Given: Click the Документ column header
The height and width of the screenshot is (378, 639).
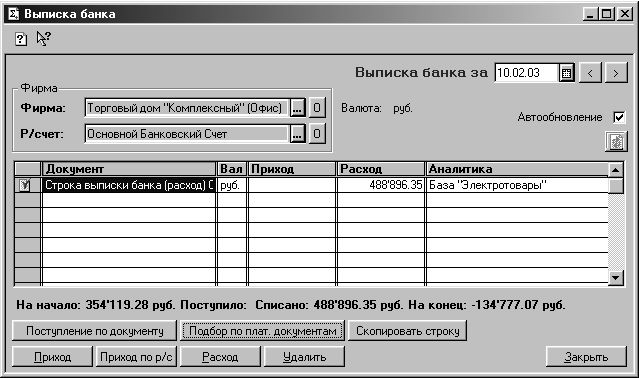Looking at the screenshot, I should tap(129, 169).
